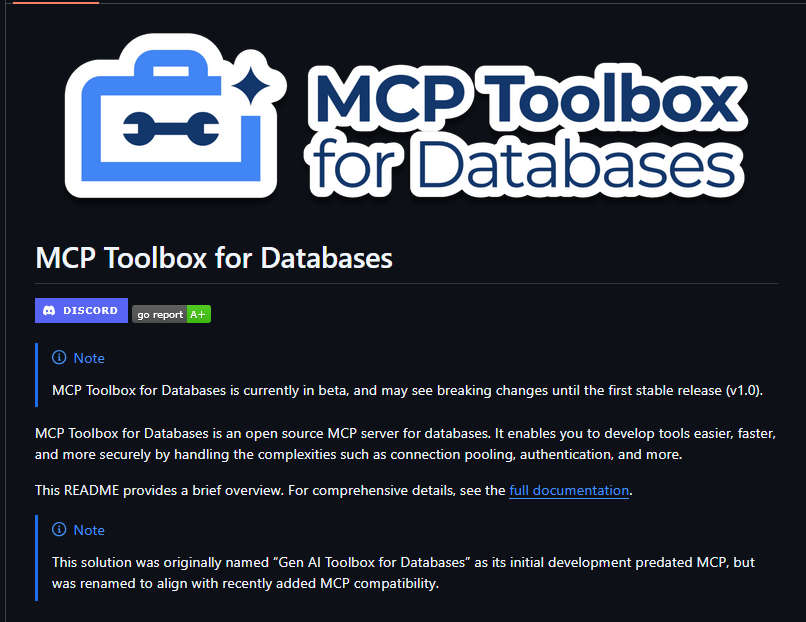
Task: Open the Discord badge link
Action: pyautogui.click(x=81, y=310)
